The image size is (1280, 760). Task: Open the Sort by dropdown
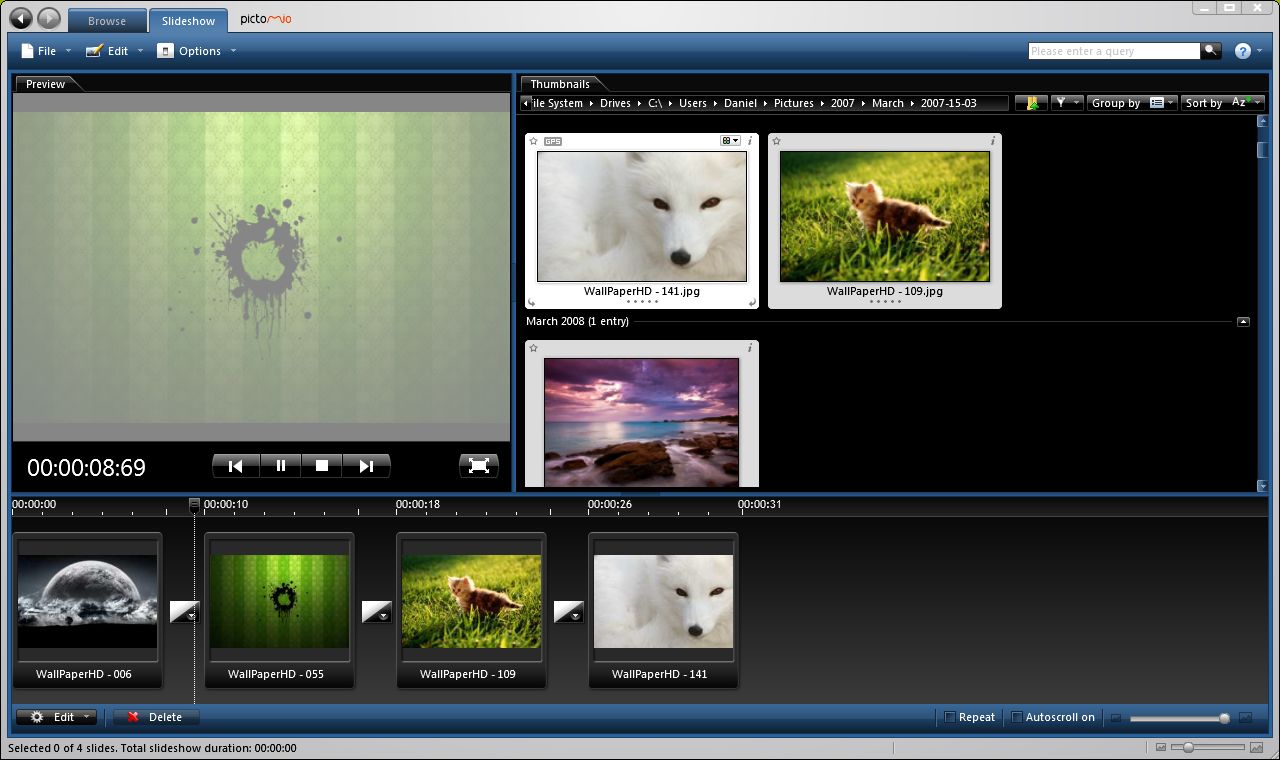pyautogui.click(x=1223, y=103)
